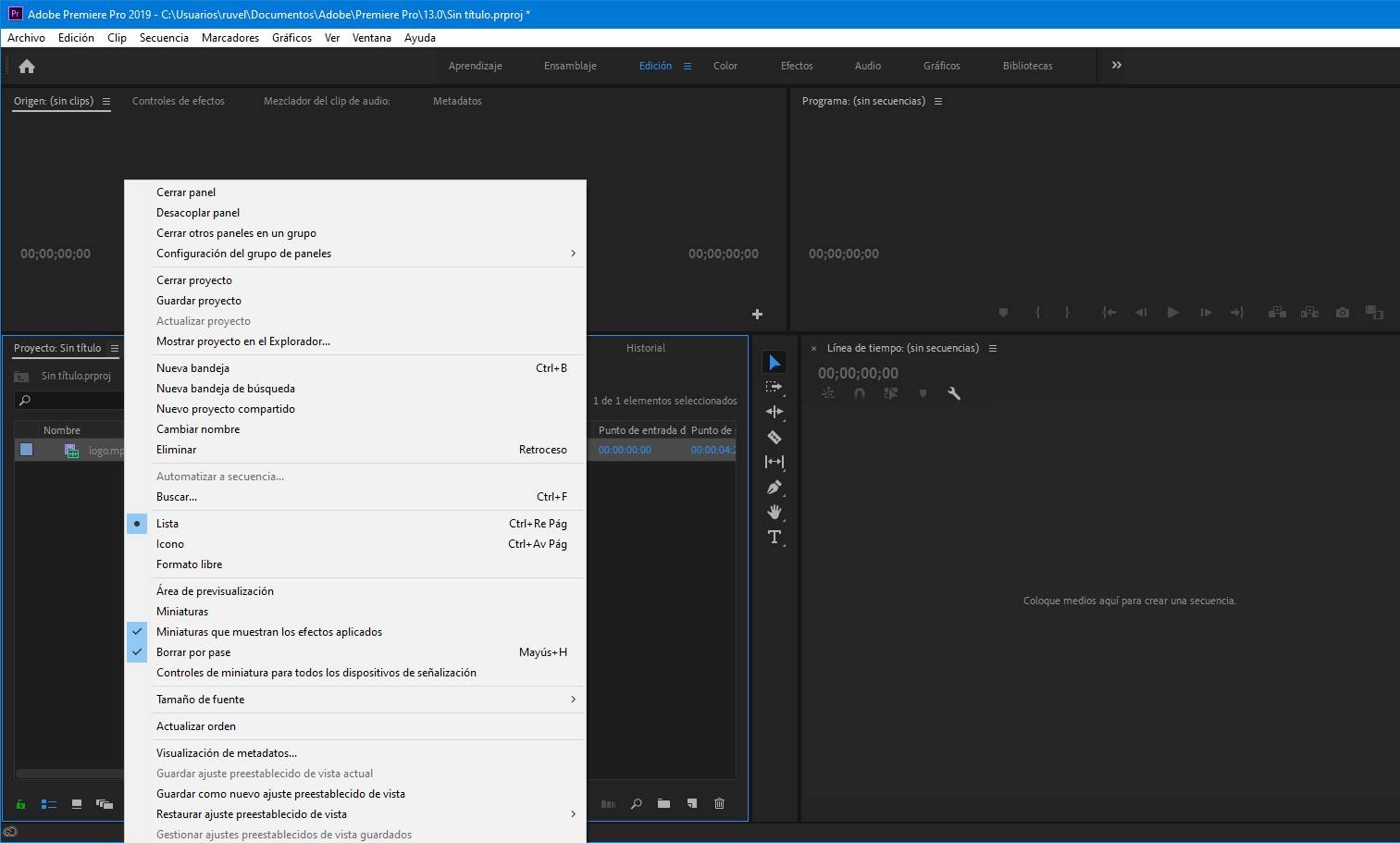This screenshot has width=1400, height=843.
Task: Toggle 'Miniaturas que muestran los efectos aplicados'
Action: coord(268,632)
